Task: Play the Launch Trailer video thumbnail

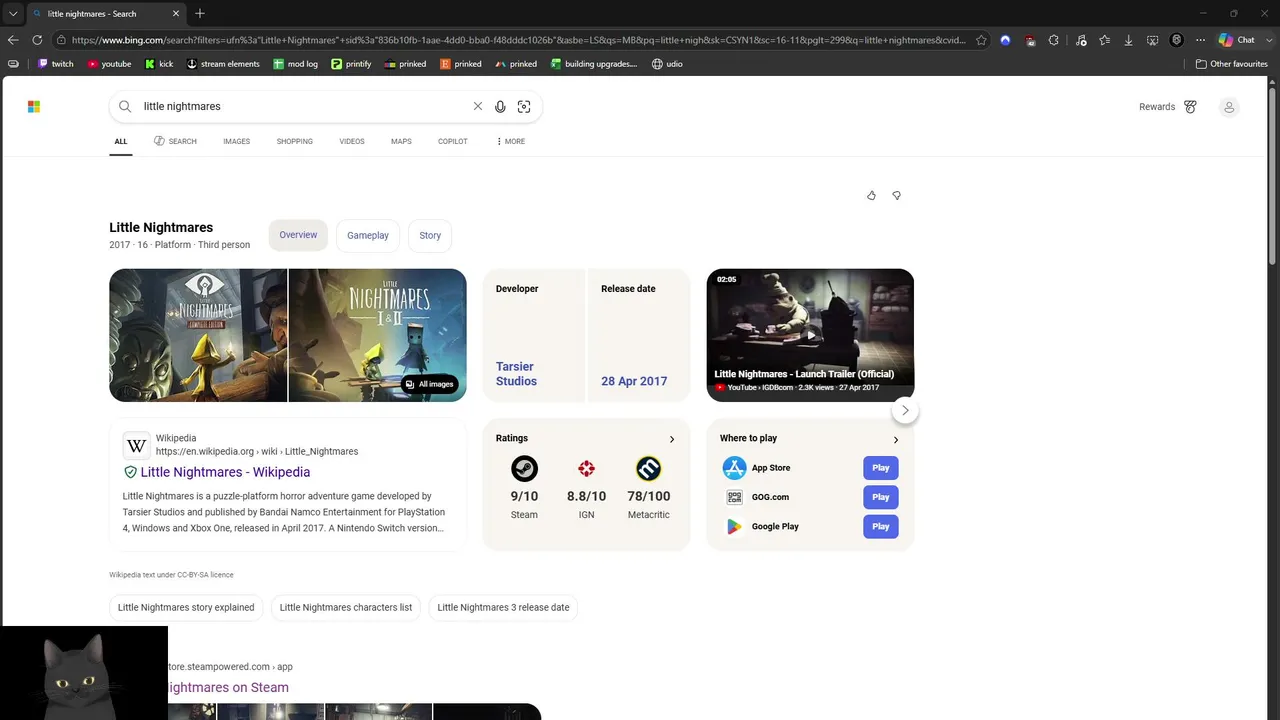Action: [x=810, y=335]
